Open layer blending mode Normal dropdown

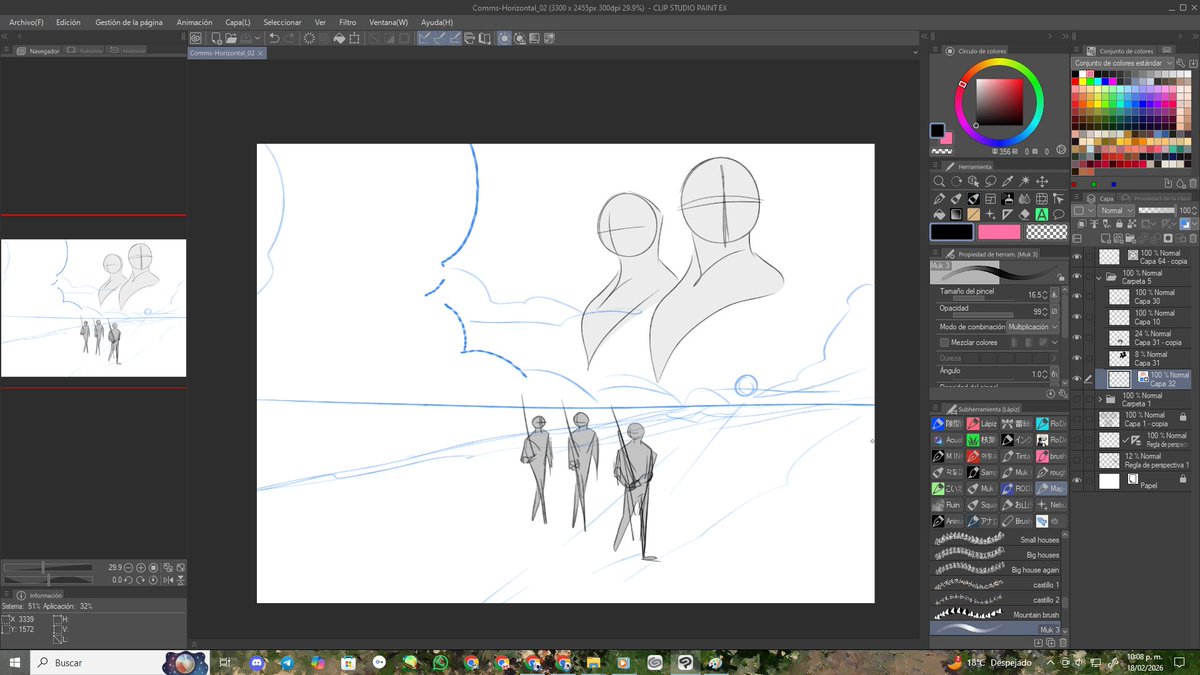[x=1115, y=211]
